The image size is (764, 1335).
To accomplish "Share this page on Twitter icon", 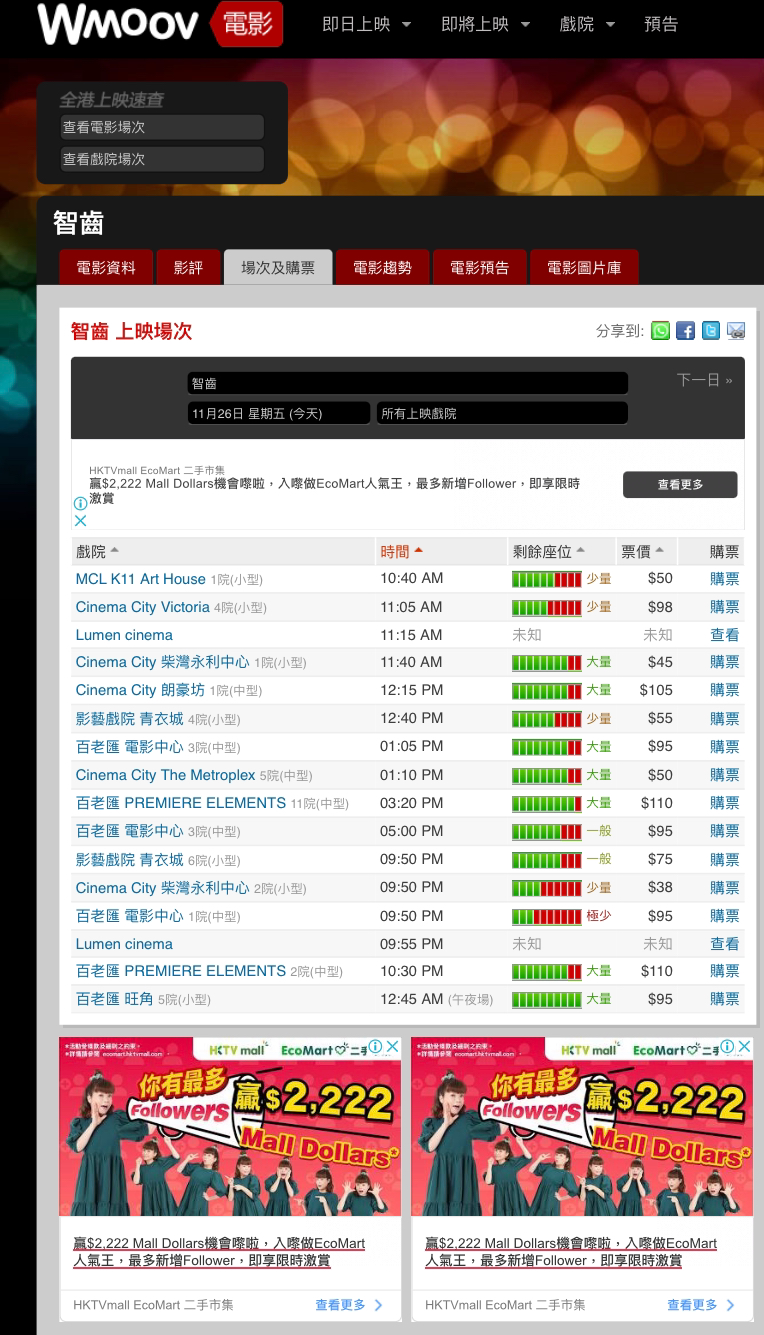I will (x=711, y=331).
